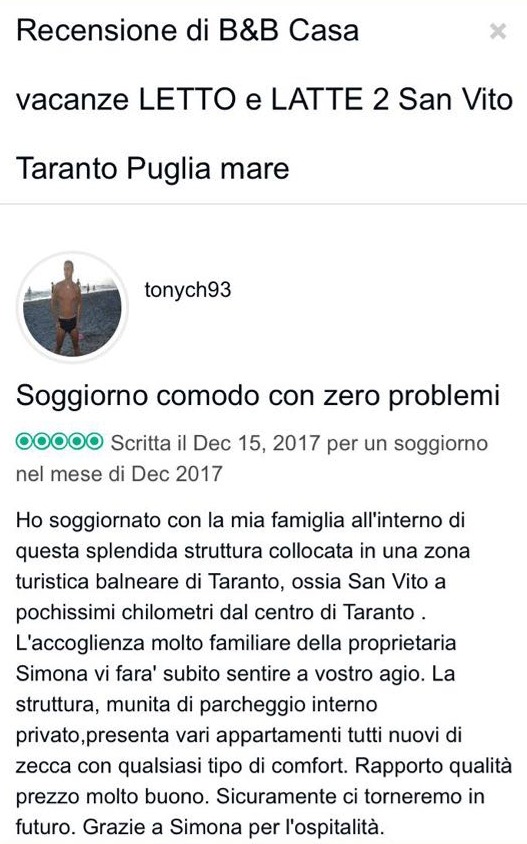Image resolution: width=527 pixels, height=844 pixels.
Task: Click the Taranto Puglia mare heading line
Action: [x=153, y=169]
